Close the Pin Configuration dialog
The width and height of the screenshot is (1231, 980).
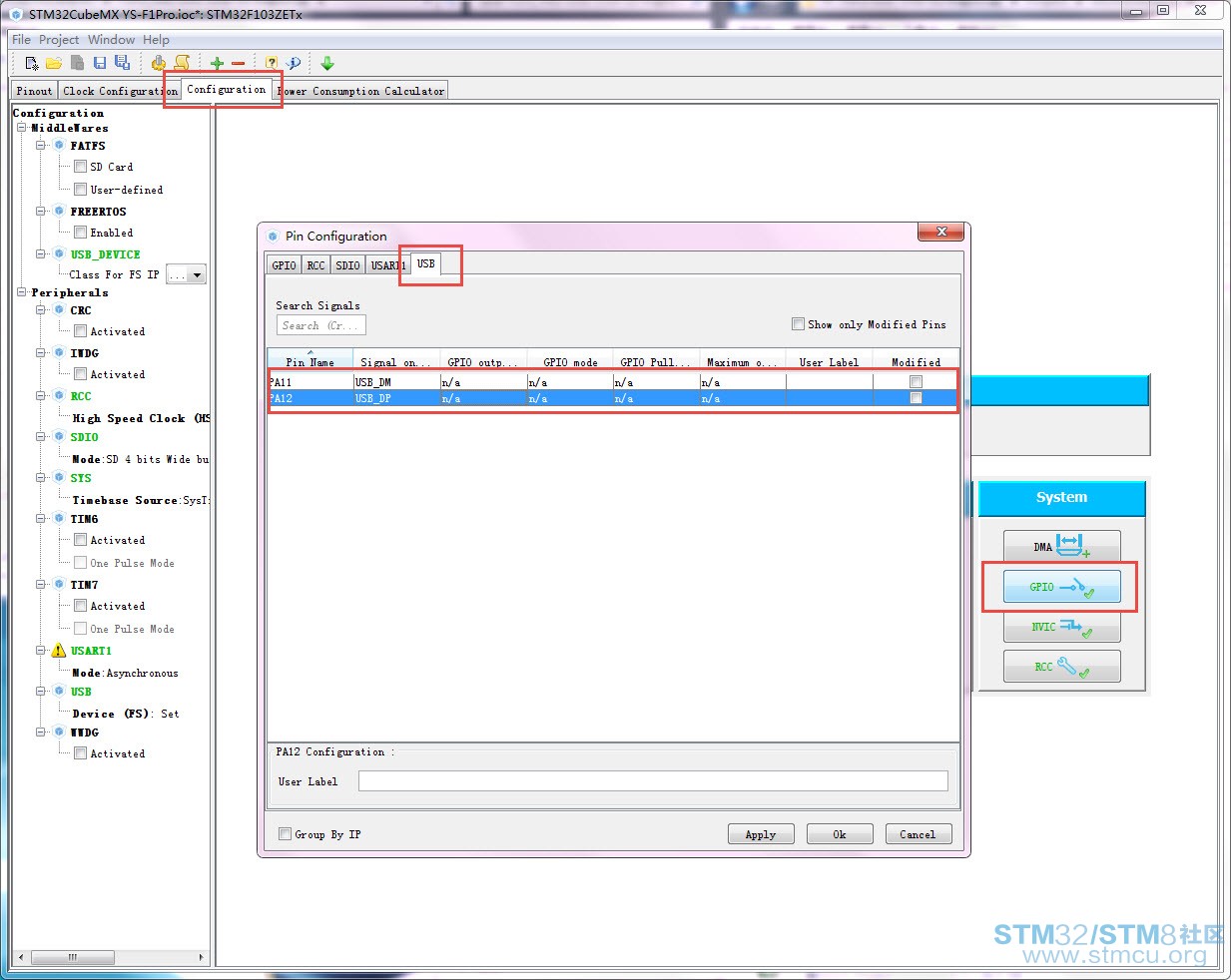[940, 232]
